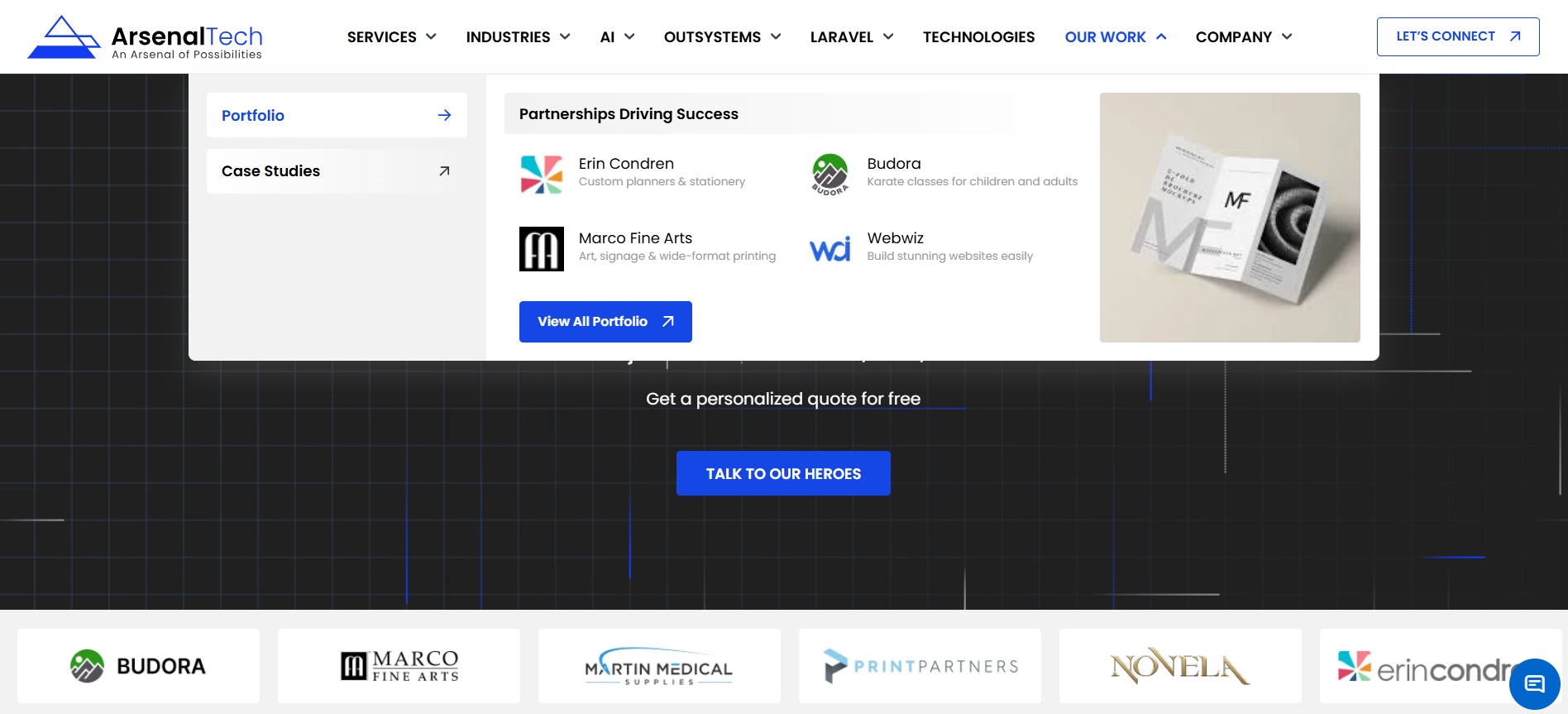The image size is (1568, 714).
Task: Click the Novela client logo card
Action: point(1180,666)
